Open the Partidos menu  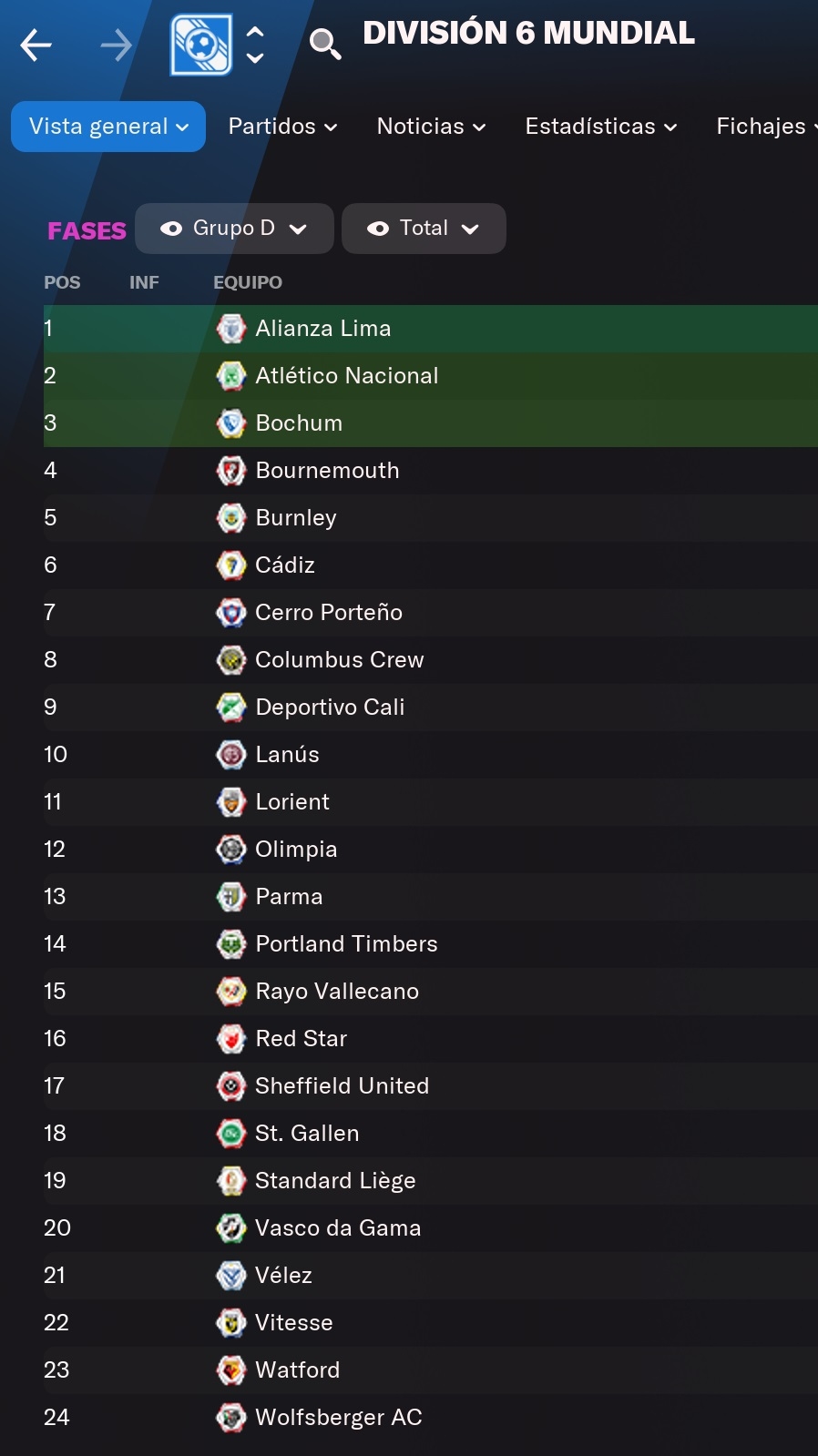click(x=282, y=127)
